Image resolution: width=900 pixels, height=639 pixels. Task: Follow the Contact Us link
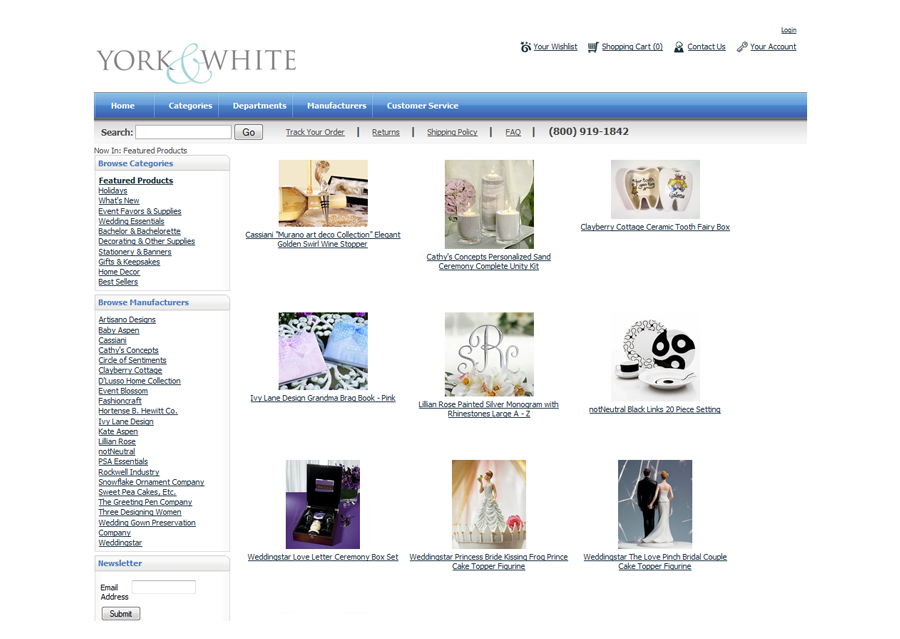[x=707, y=47]
